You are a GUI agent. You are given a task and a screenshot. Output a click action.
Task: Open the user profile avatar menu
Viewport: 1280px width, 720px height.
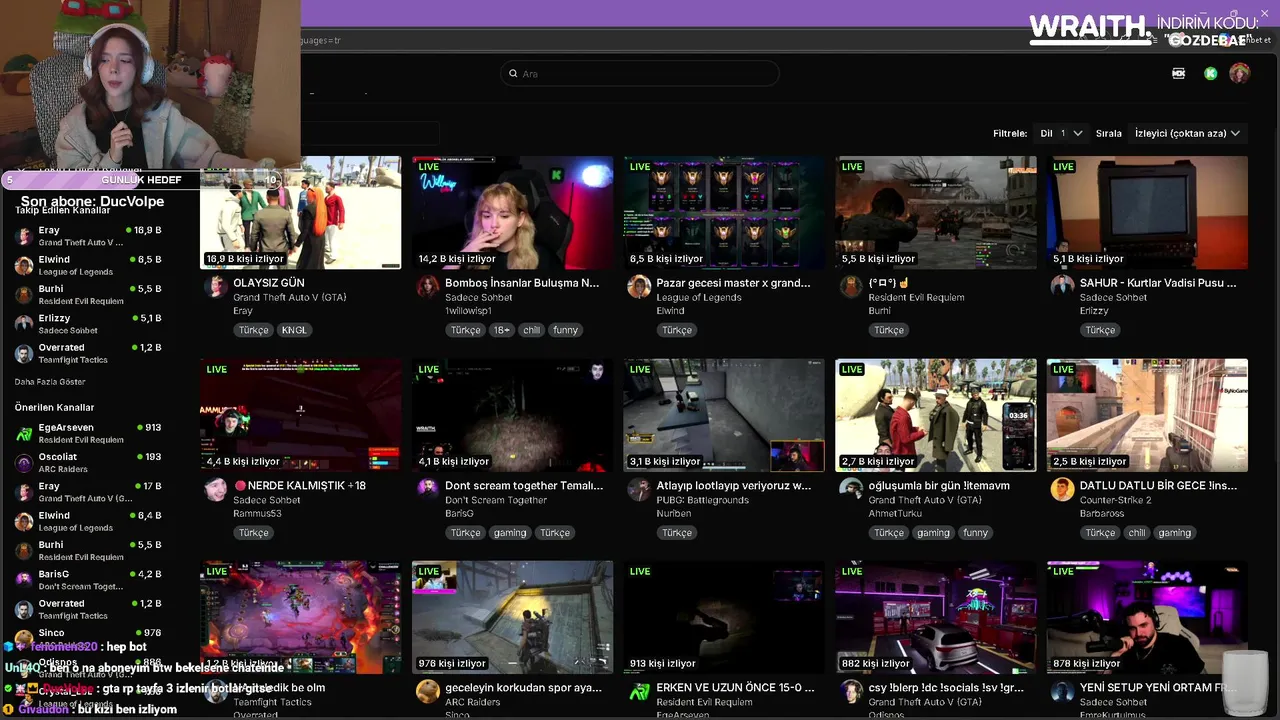click(x=1239, y=73)
